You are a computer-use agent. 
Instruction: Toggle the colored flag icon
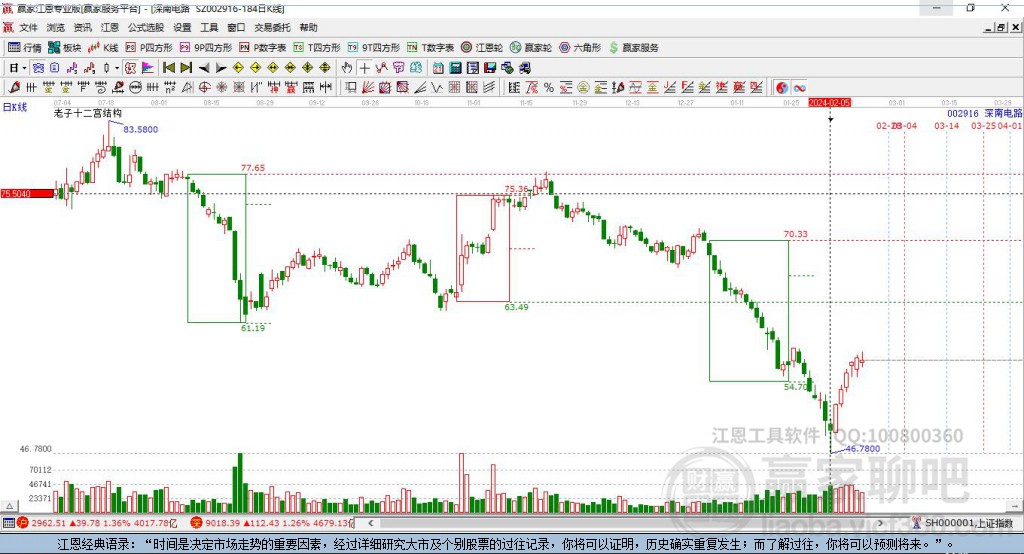pyautogui.click(x=148, y=68)
